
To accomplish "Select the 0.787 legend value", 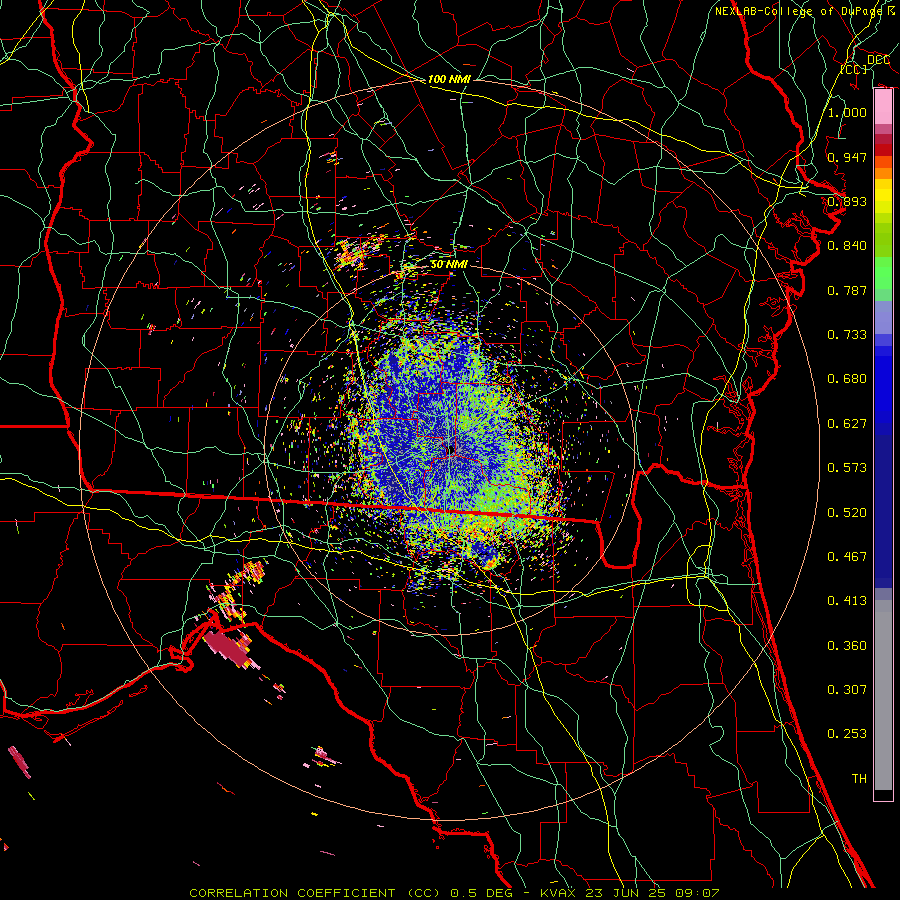I will click(x=847, y=290).
